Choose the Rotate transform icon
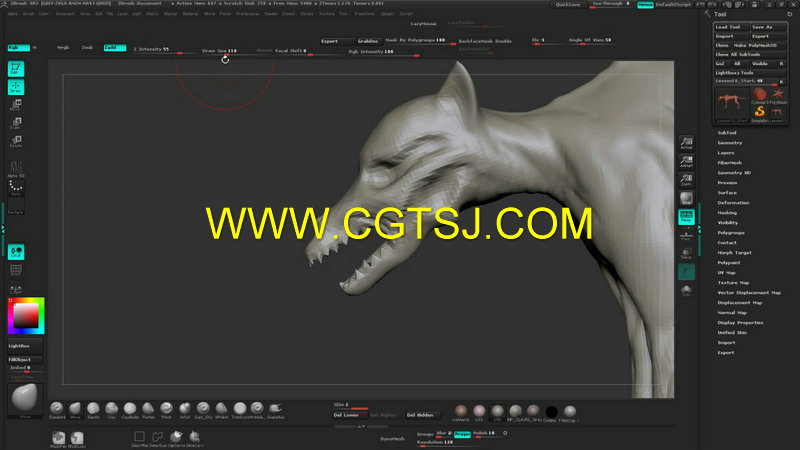Screen dimensions: 800x450 point(16,141)
